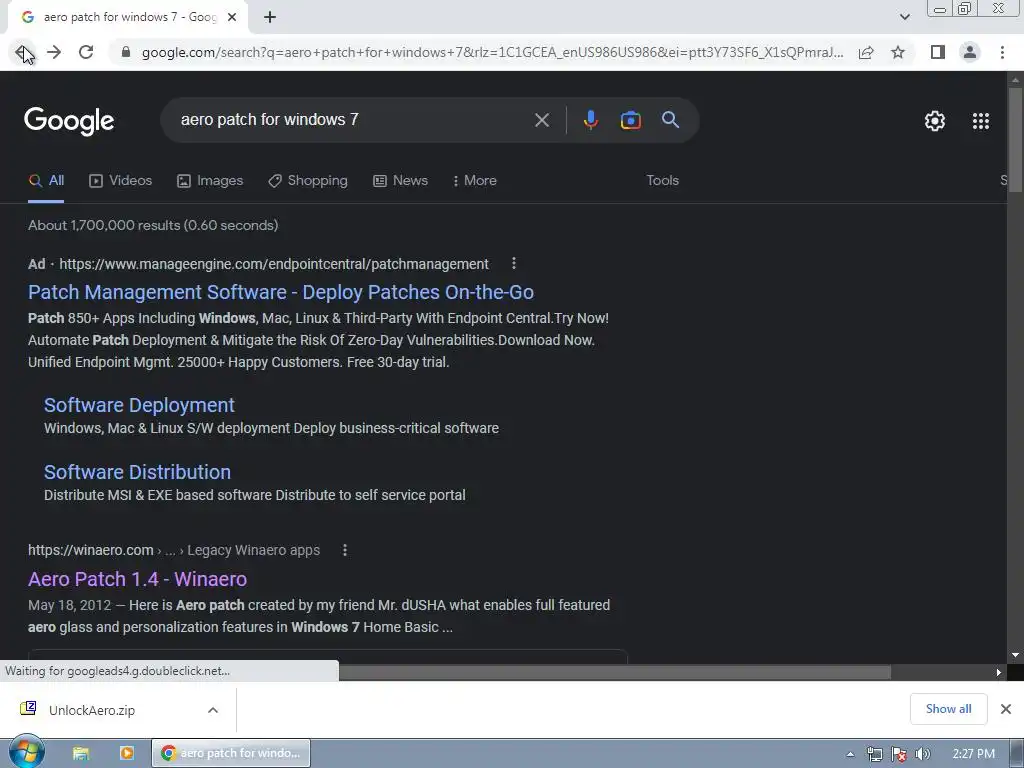The height and width of the screenshot is (768, 1024).
Task: Go forward with the browser forward arrow
Action: click(54, 52)
